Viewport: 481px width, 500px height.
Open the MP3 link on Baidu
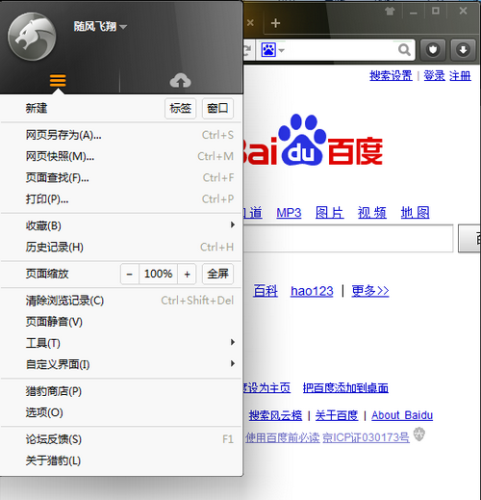coord(289,213)
